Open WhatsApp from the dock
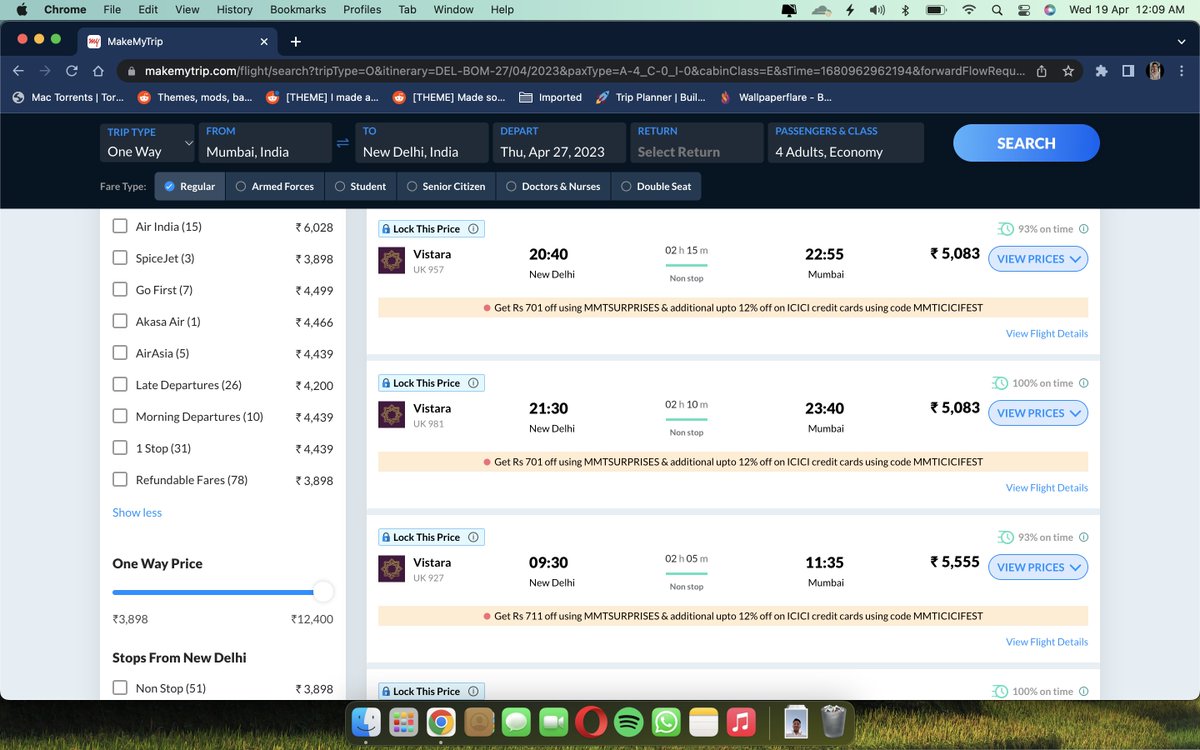 click(x=666, y=721)
